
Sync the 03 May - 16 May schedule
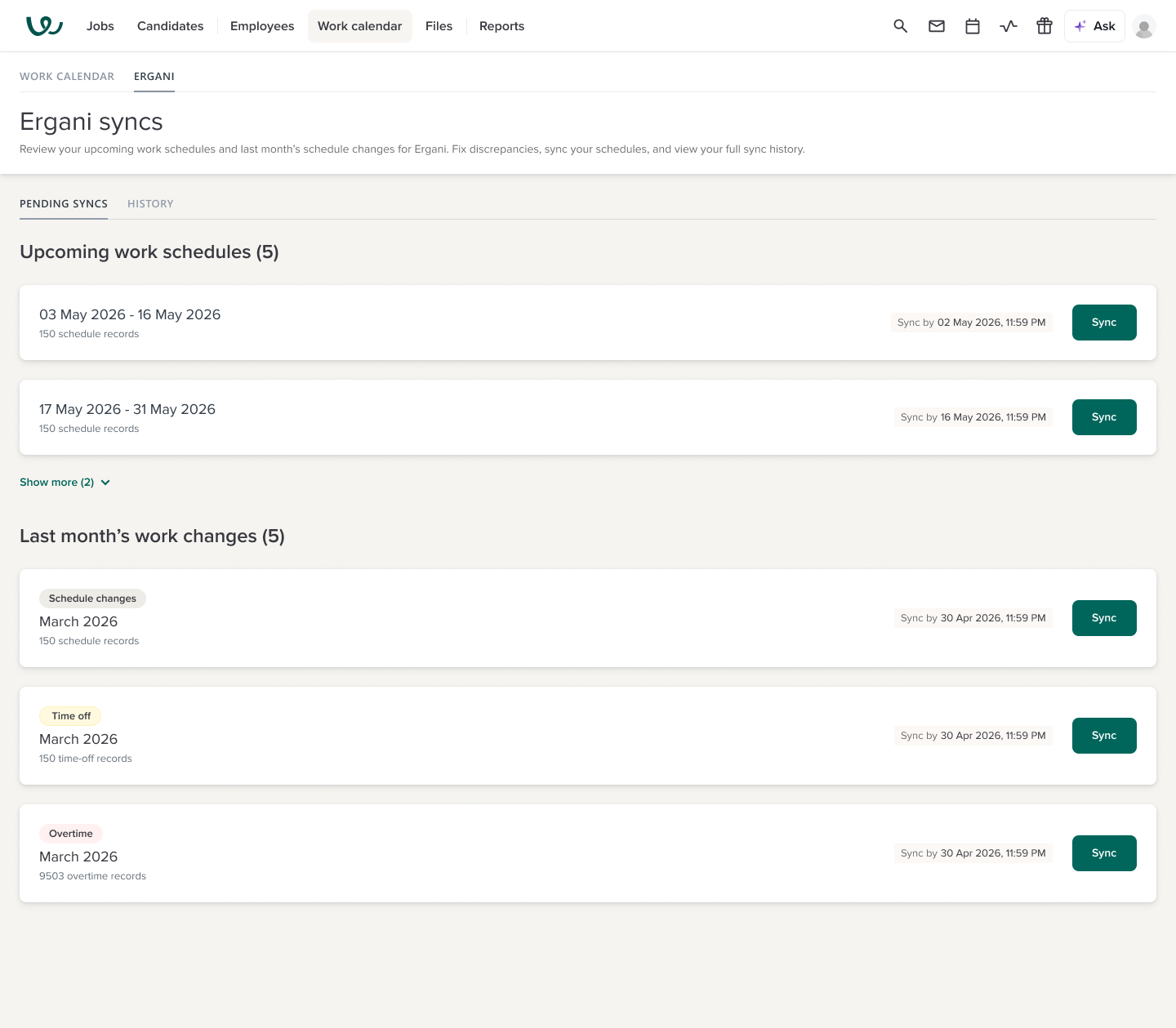[x=1104, y=323]
